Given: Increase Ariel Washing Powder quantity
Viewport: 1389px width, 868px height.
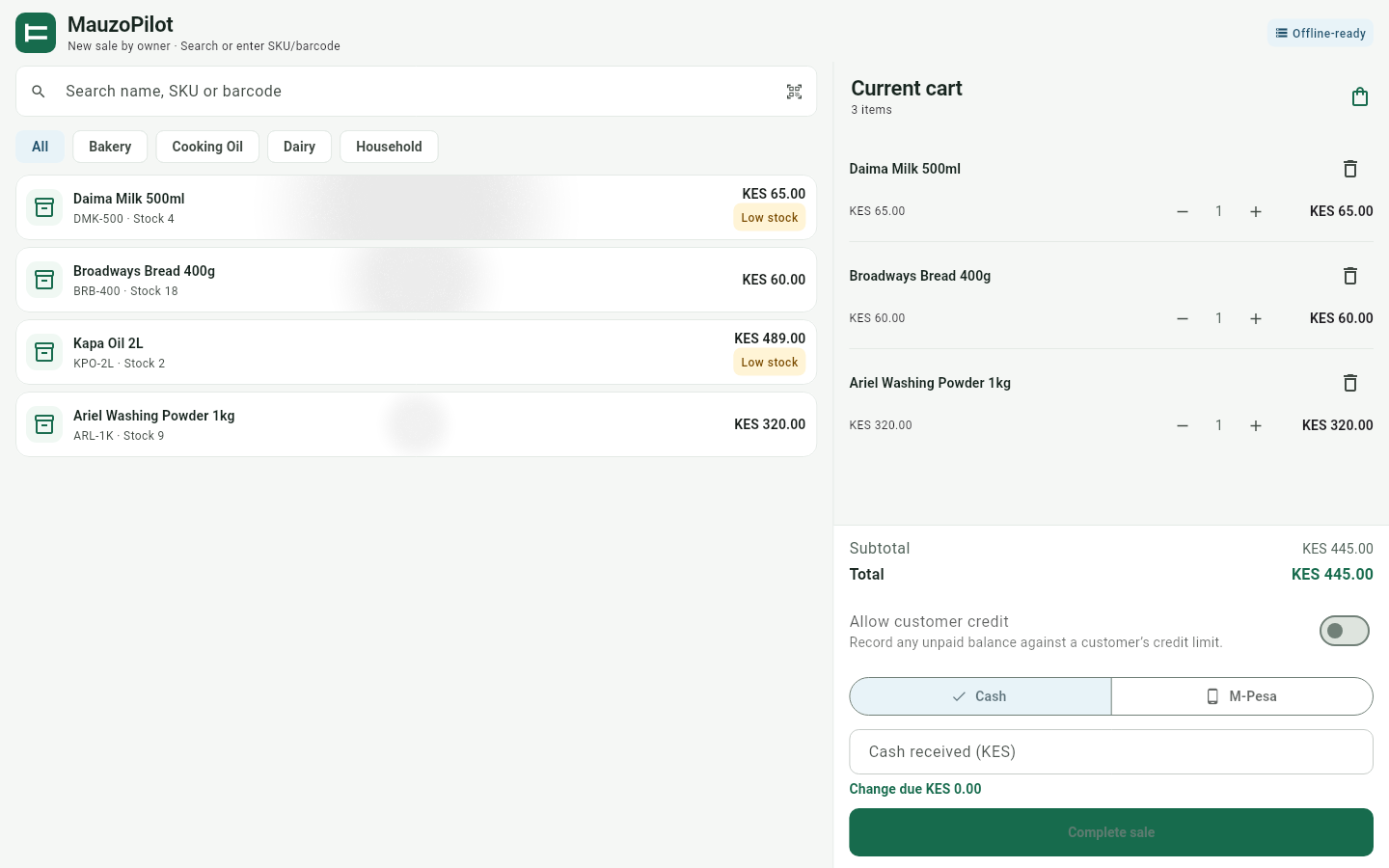Looking at the screenshot, I should 1256,425.
